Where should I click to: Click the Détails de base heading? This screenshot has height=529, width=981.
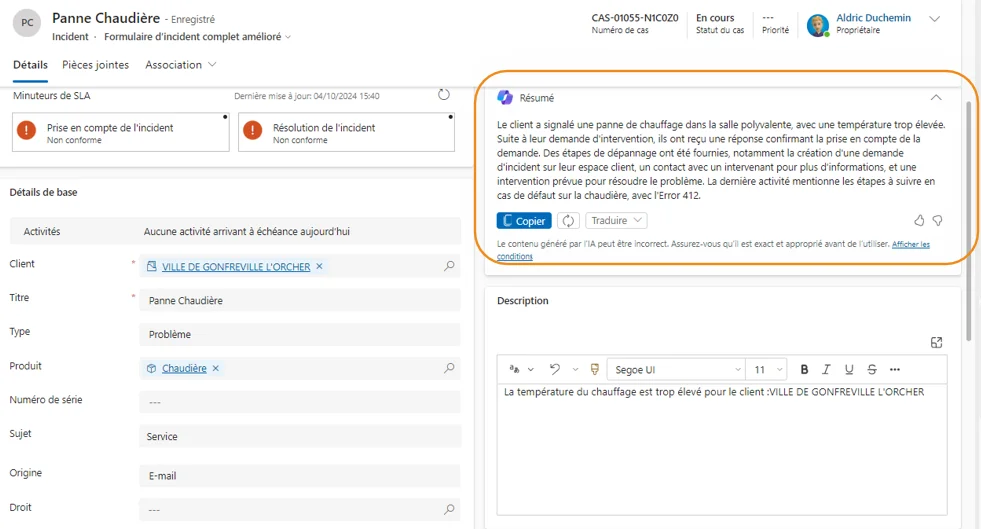[x=43, y=193]
